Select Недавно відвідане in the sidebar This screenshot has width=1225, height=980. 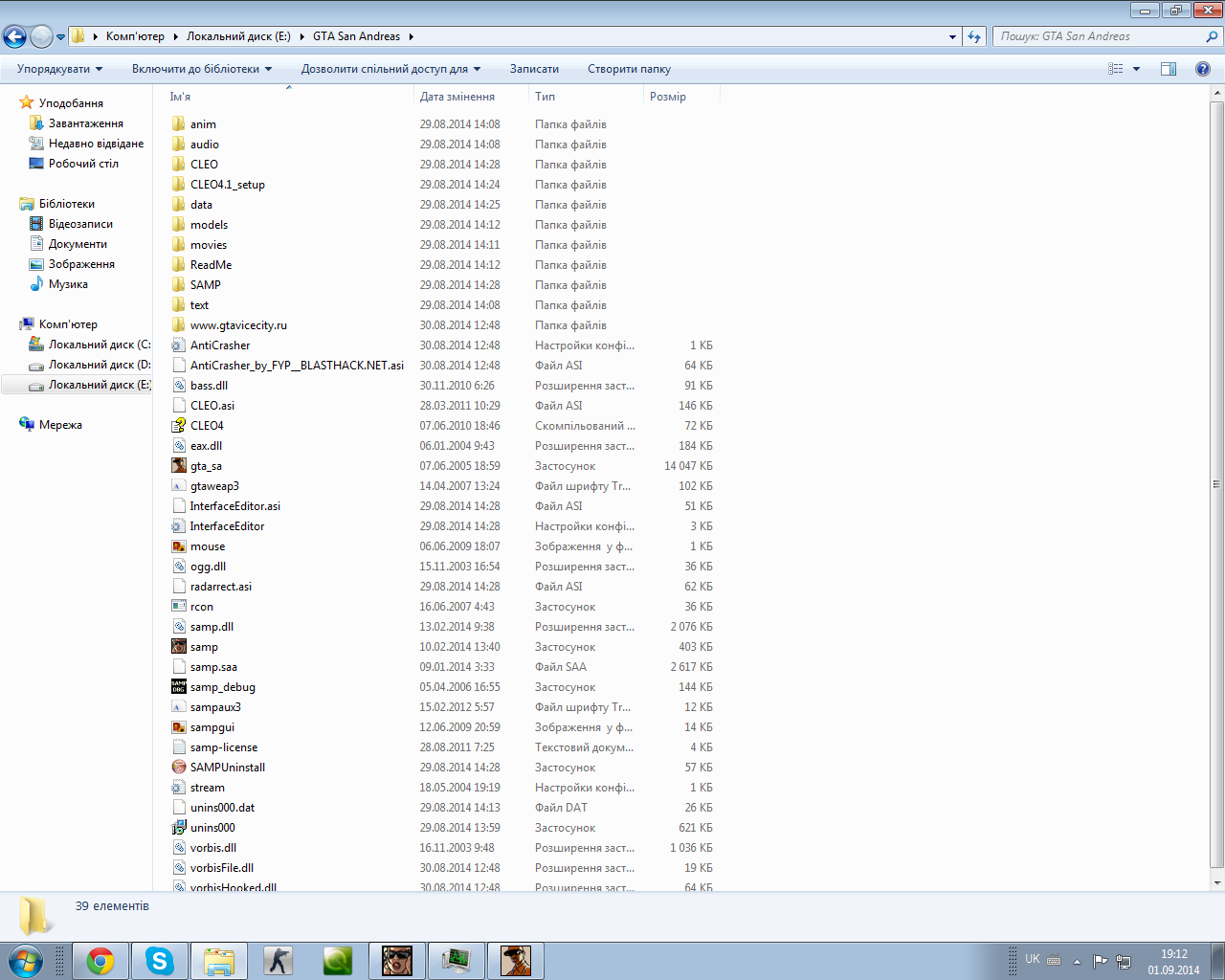tap(96, 144)
